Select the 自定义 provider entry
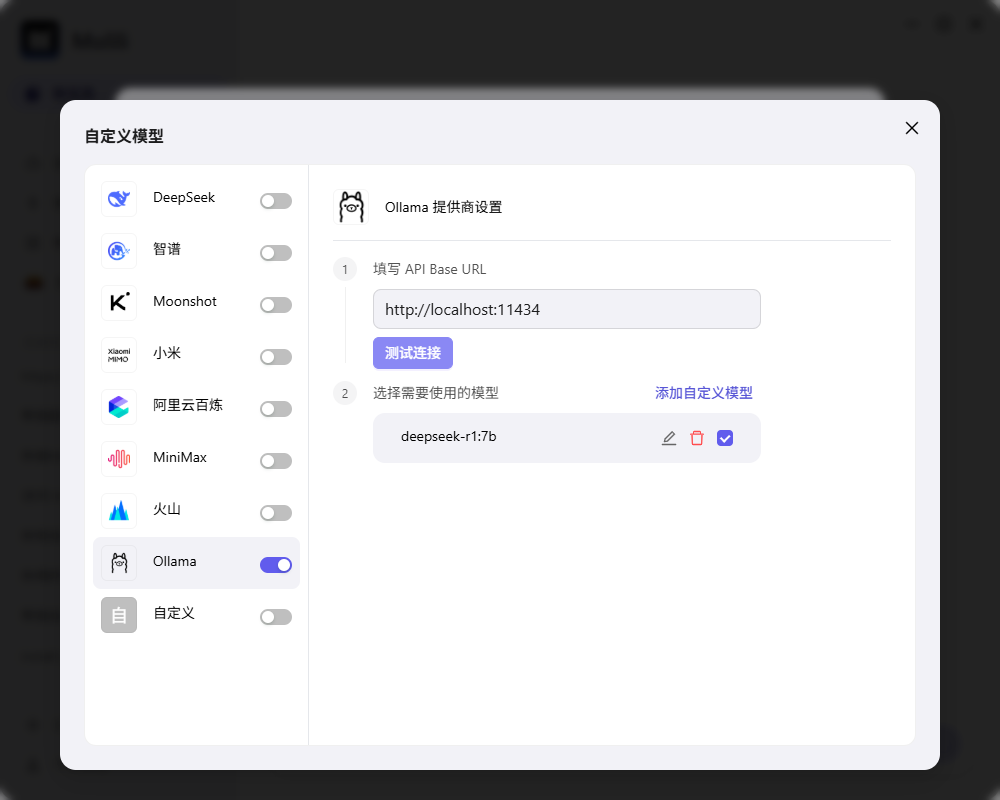 196,615
